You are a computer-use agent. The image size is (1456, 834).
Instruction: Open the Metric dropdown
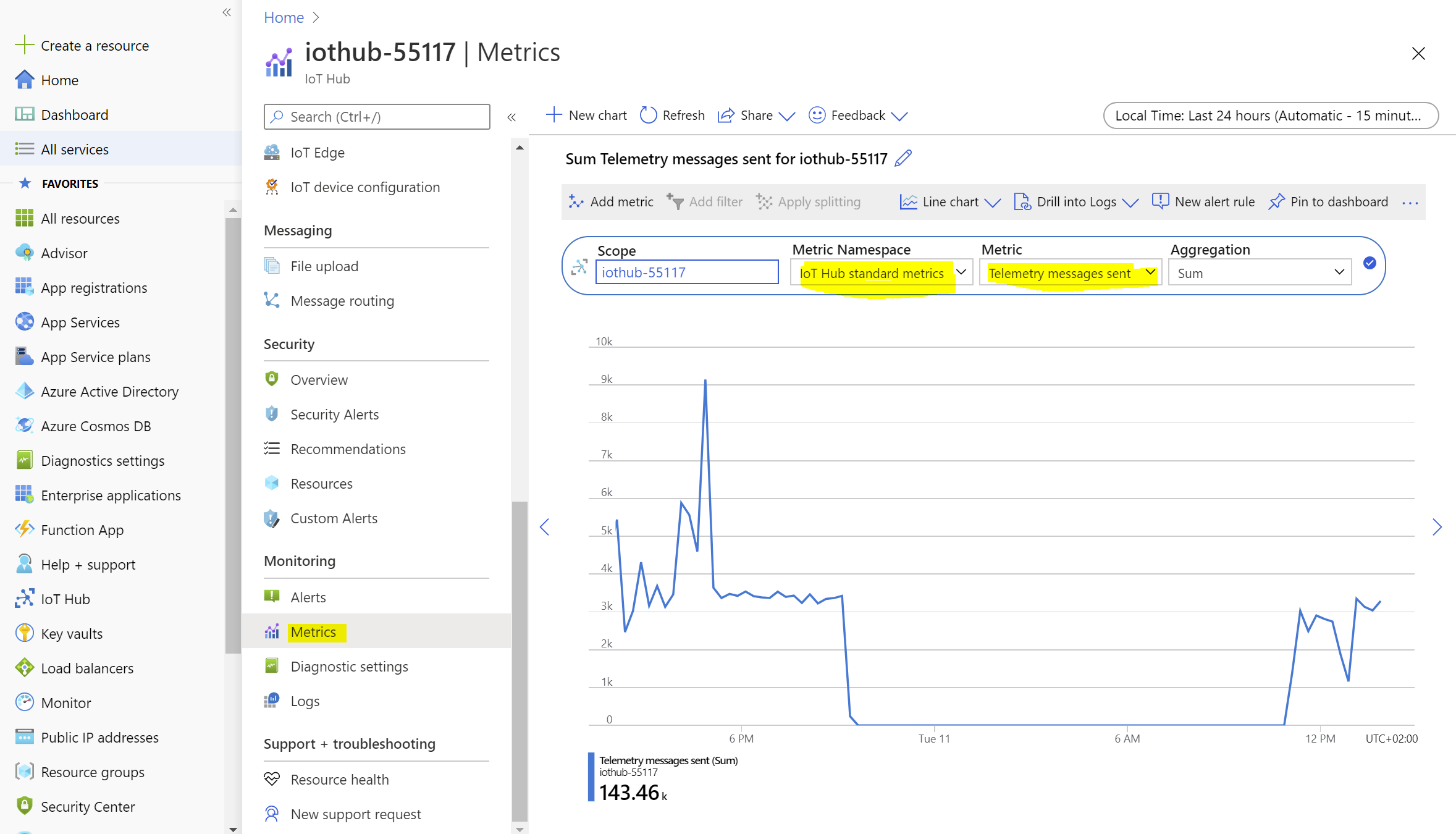(1071, 272)
